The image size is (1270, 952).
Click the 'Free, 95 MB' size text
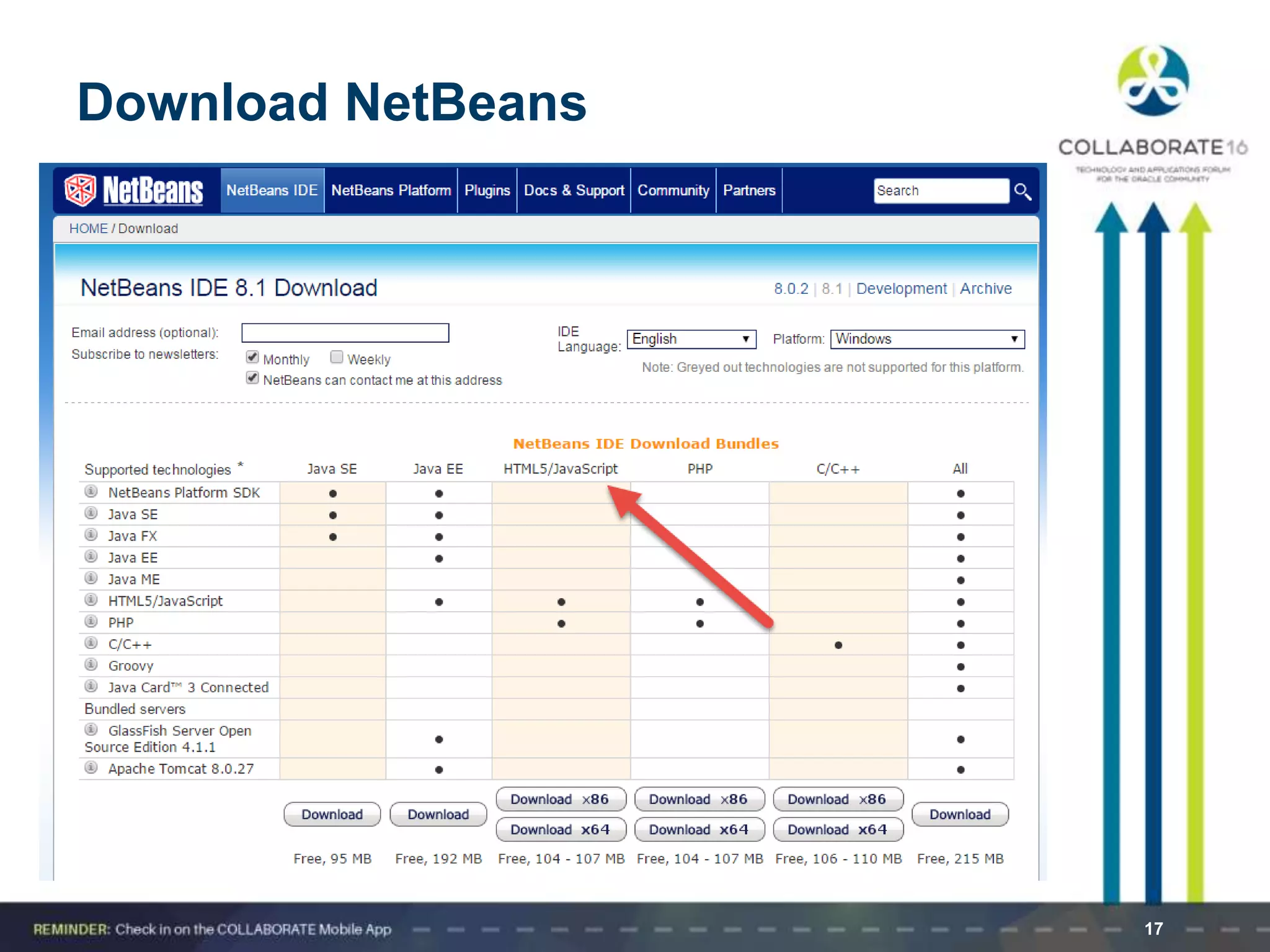(x=332, y=859)
